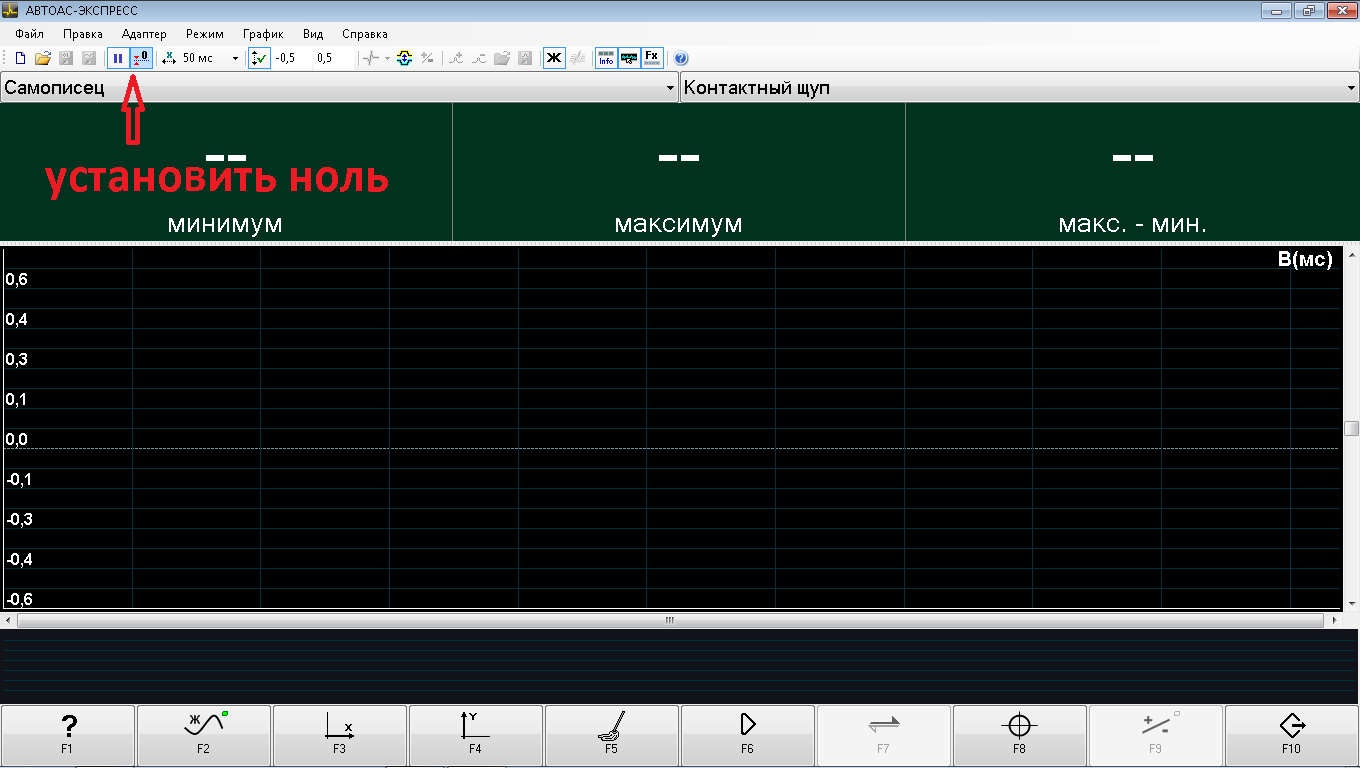1360x768 pixels.
Task: Click the right arrow of horizontal scrollbar
Action: click(1333, 620)
